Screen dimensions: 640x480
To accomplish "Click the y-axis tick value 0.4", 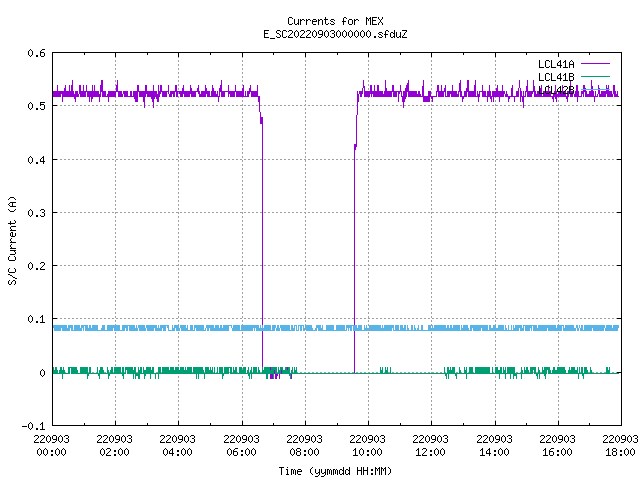I will click(36, 160).
